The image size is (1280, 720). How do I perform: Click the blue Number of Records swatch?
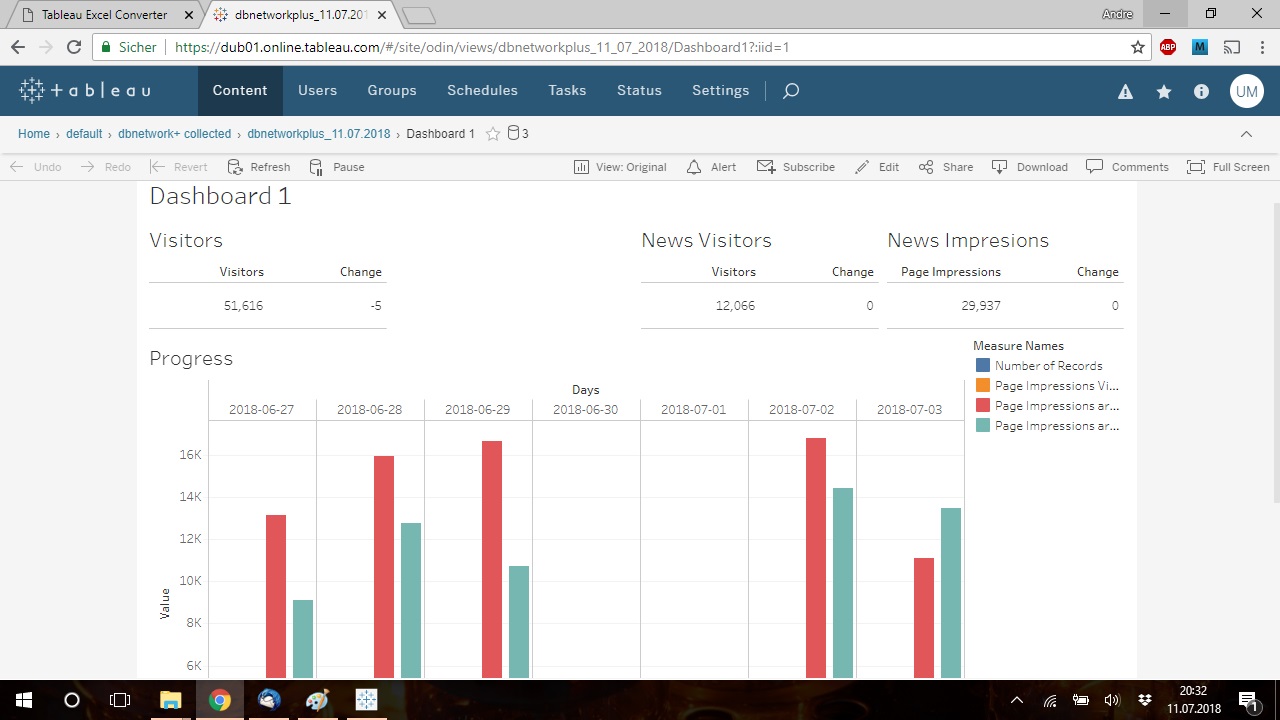983,366
